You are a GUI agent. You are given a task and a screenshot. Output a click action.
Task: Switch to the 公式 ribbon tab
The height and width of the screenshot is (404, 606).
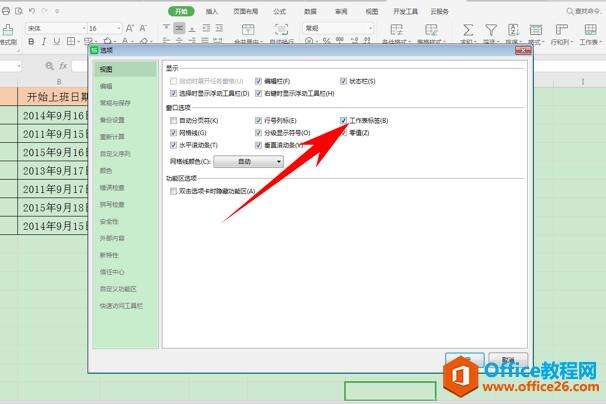tap(279, 11)
